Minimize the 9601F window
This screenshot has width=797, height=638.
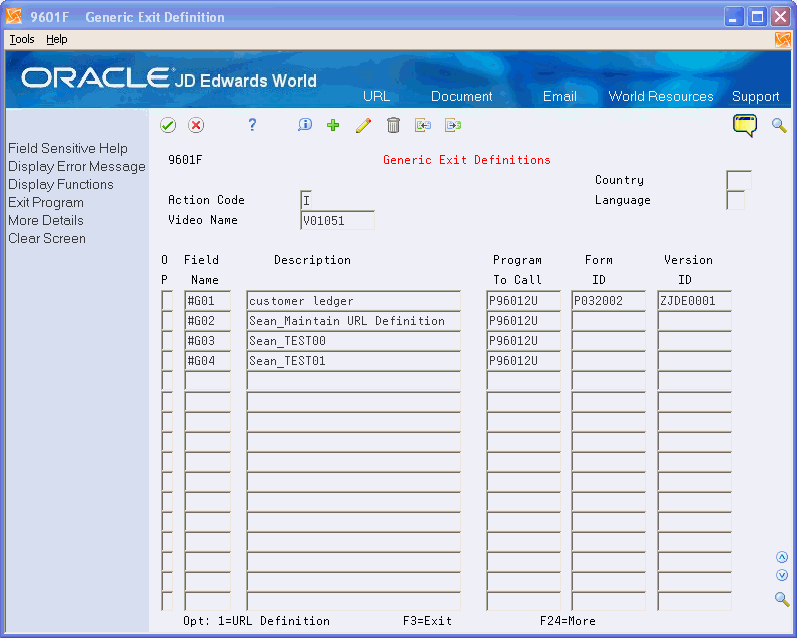tap(733, 17)
